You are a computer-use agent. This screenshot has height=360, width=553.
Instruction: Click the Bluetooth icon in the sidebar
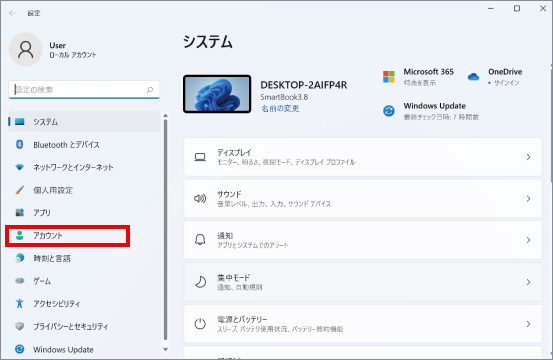tap(20, 144)
